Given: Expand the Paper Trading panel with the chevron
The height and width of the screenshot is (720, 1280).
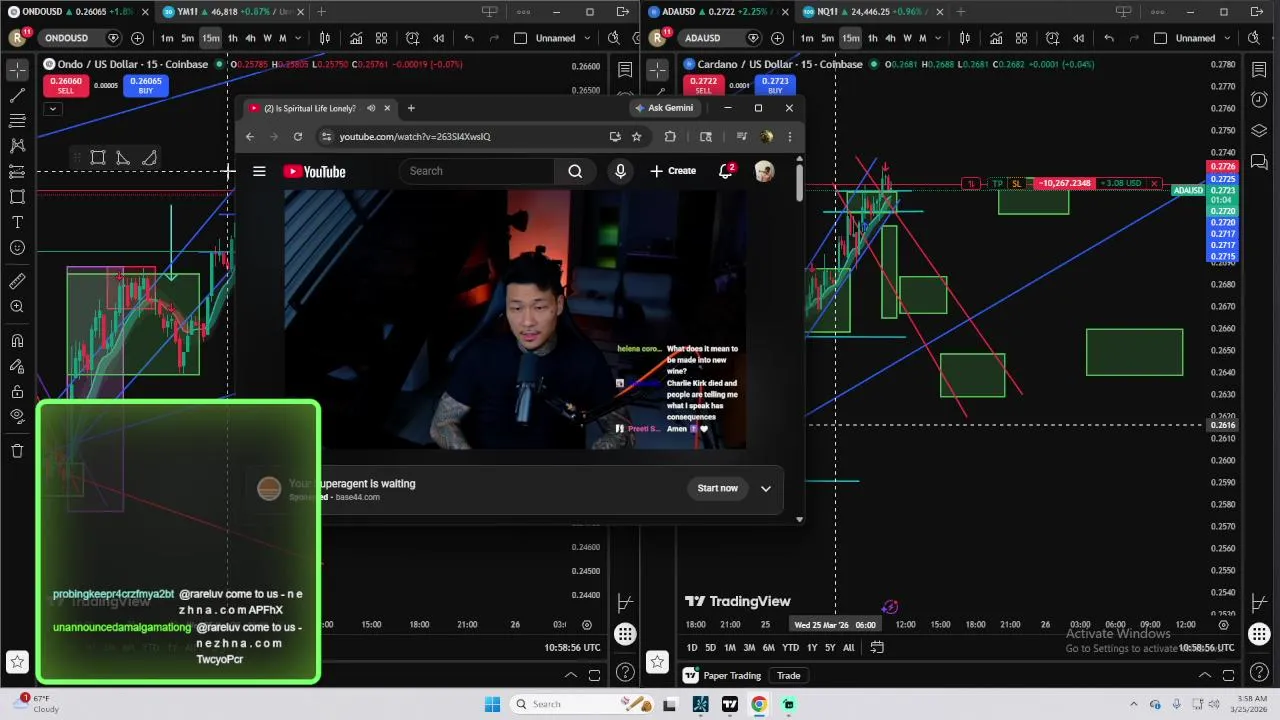Looking at the screenshot, I should pos(1205,676).
